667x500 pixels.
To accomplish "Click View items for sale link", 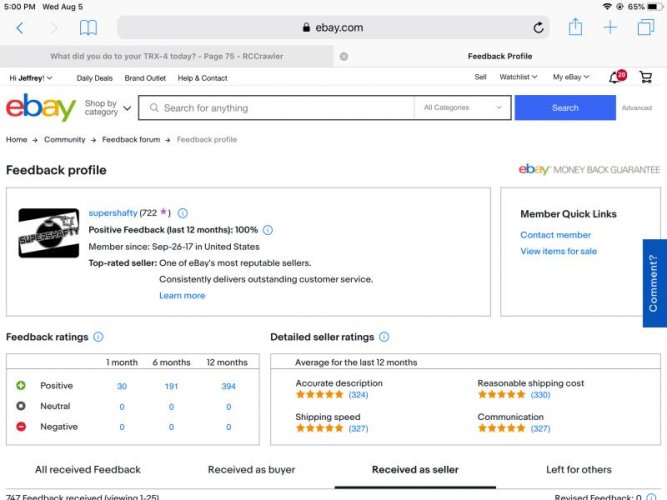I will (559, 251).
